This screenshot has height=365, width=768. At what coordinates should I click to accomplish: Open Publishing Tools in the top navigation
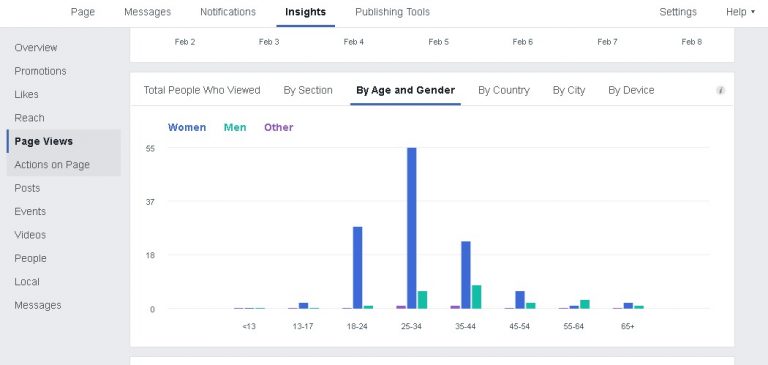coord(392,12)
